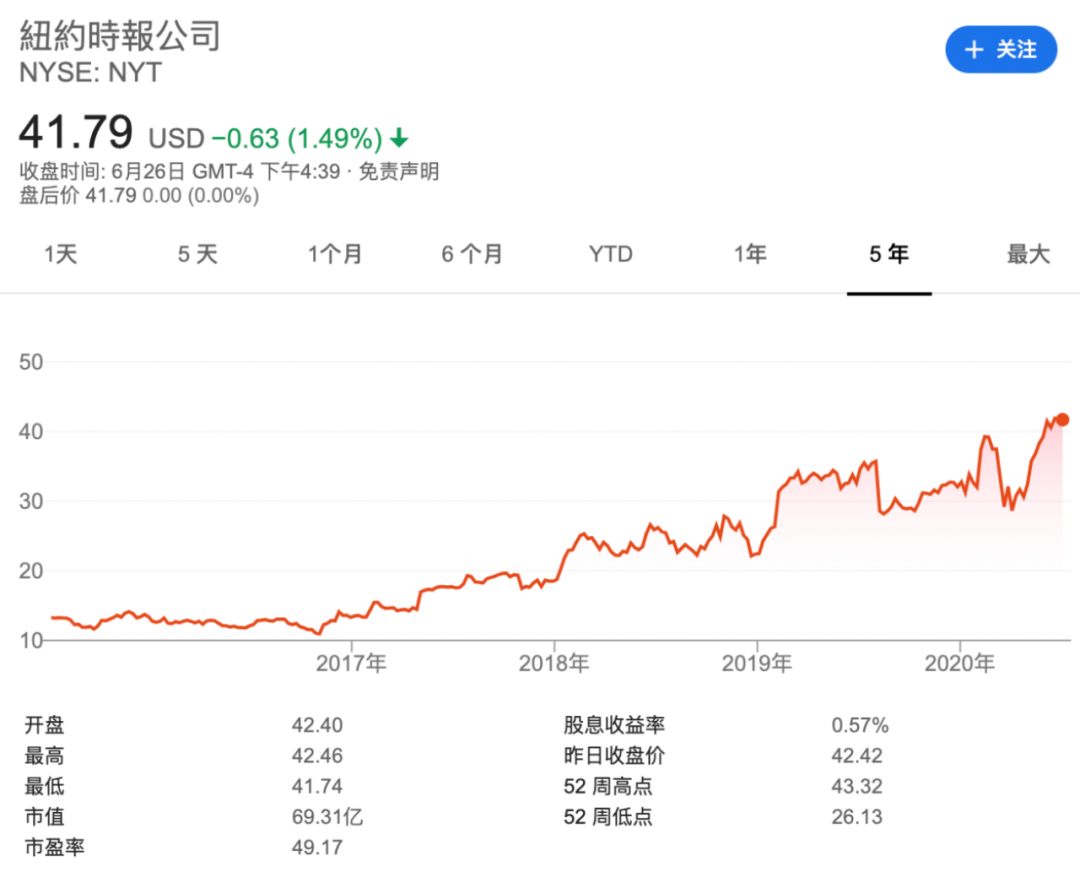The height and width of the screenshot is (883, 1080).
Task: Show the 6 个月 chart range
Action: point(472,254)
